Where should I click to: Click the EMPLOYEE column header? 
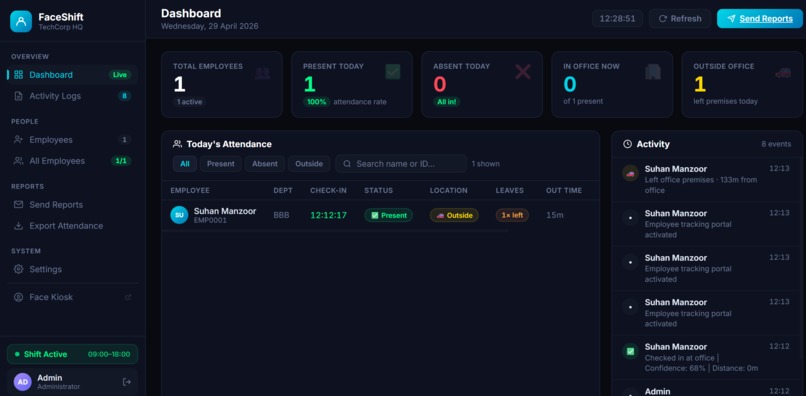(190, 190)
